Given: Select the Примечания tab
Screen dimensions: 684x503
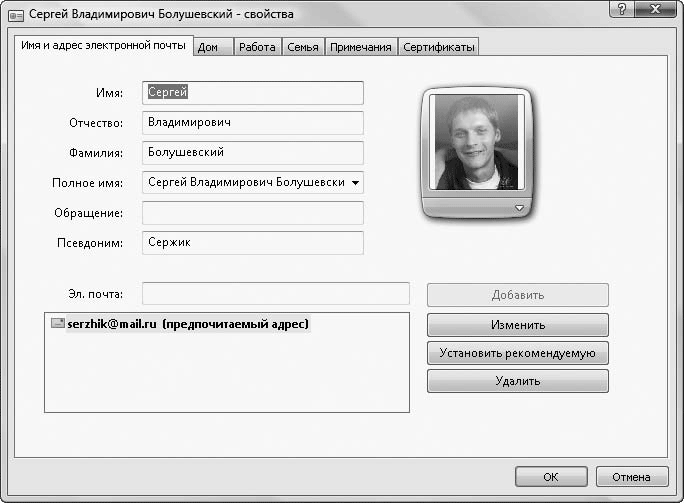Looking at the screenshot, I should pyautogui.click(x=361, y=47).
